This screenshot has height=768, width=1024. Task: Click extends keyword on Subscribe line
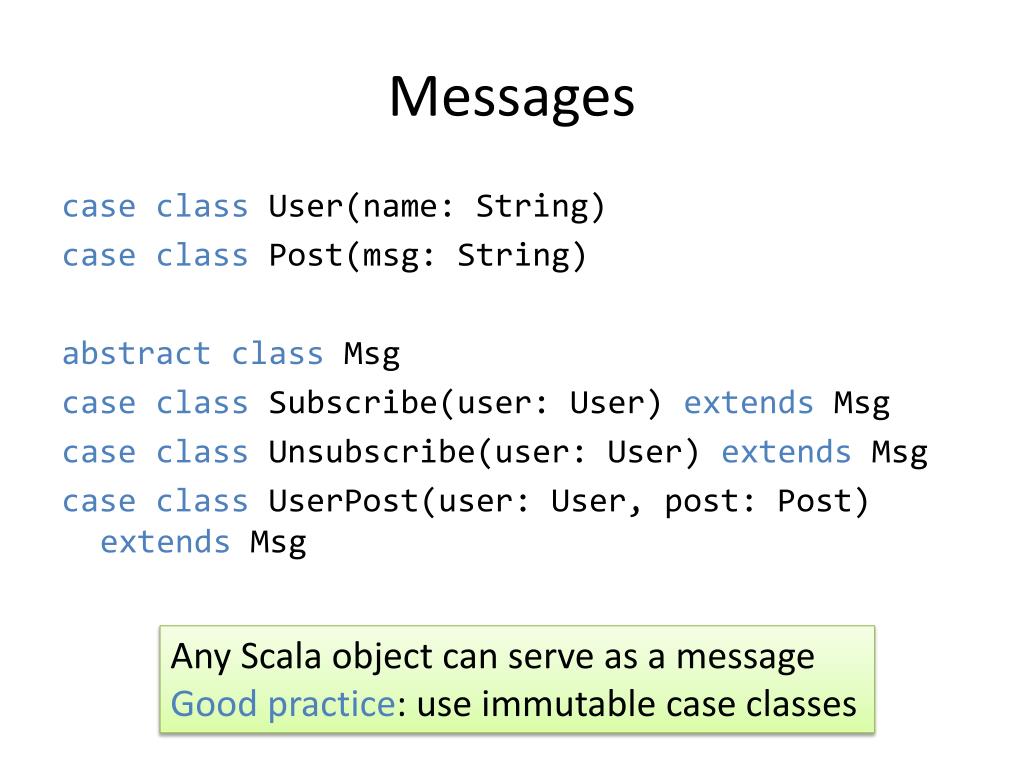click(x=748, y=402)
